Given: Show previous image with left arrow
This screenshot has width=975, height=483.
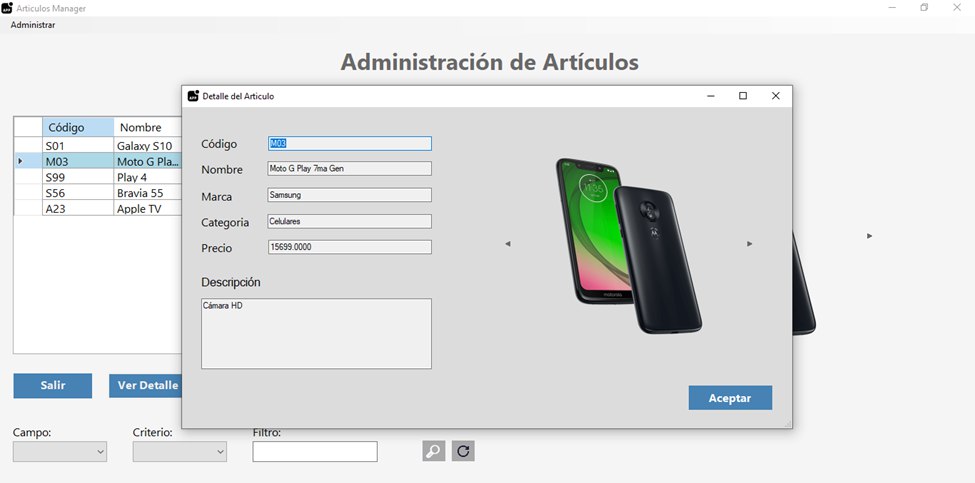Looking at the screenshot, I should pyautogui.click(x=507, y=244).
